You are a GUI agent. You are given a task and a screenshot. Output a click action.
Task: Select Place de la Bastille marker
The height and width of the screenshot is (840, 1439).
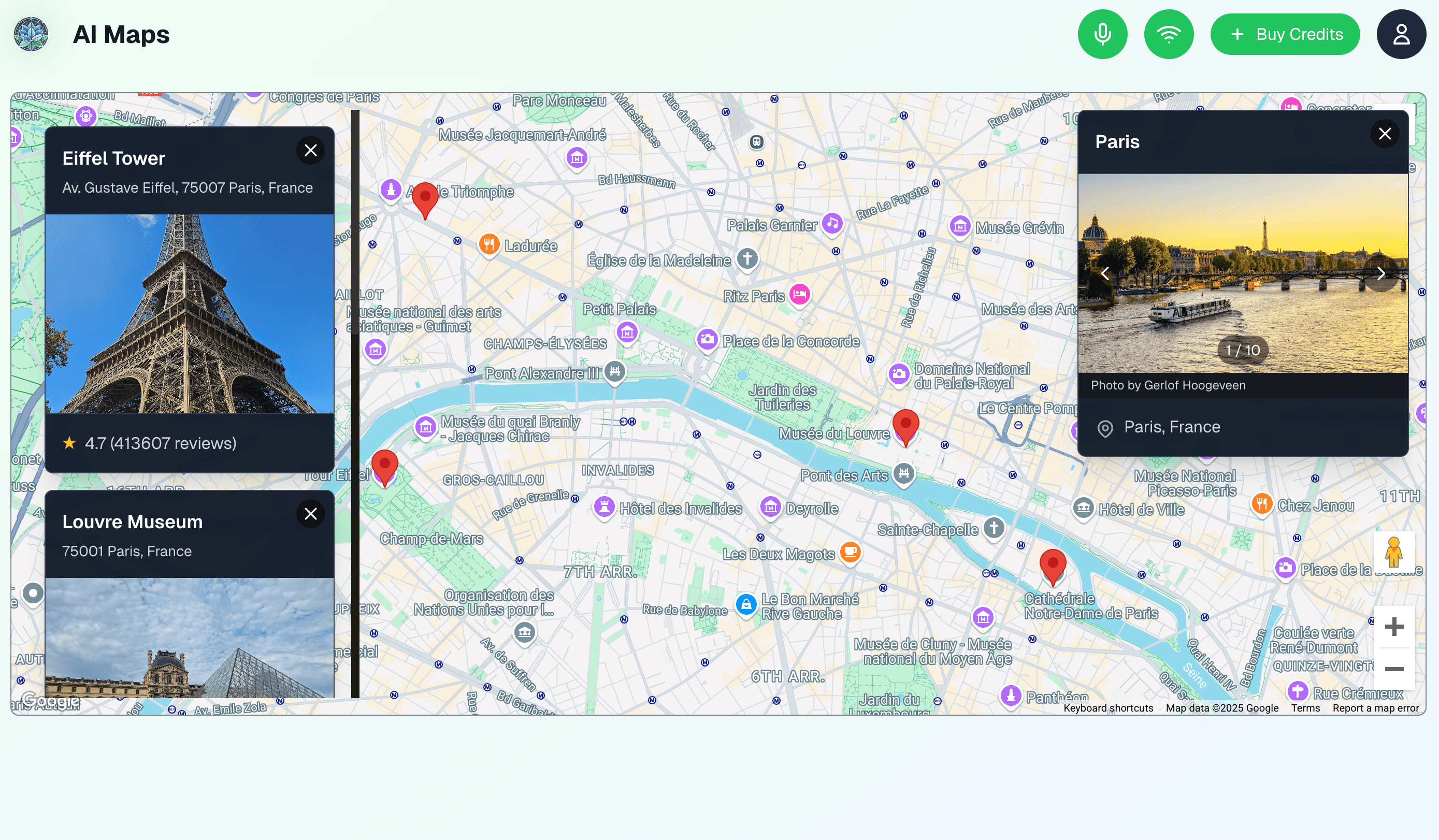pyautogui.click(x=1285, y=568)
